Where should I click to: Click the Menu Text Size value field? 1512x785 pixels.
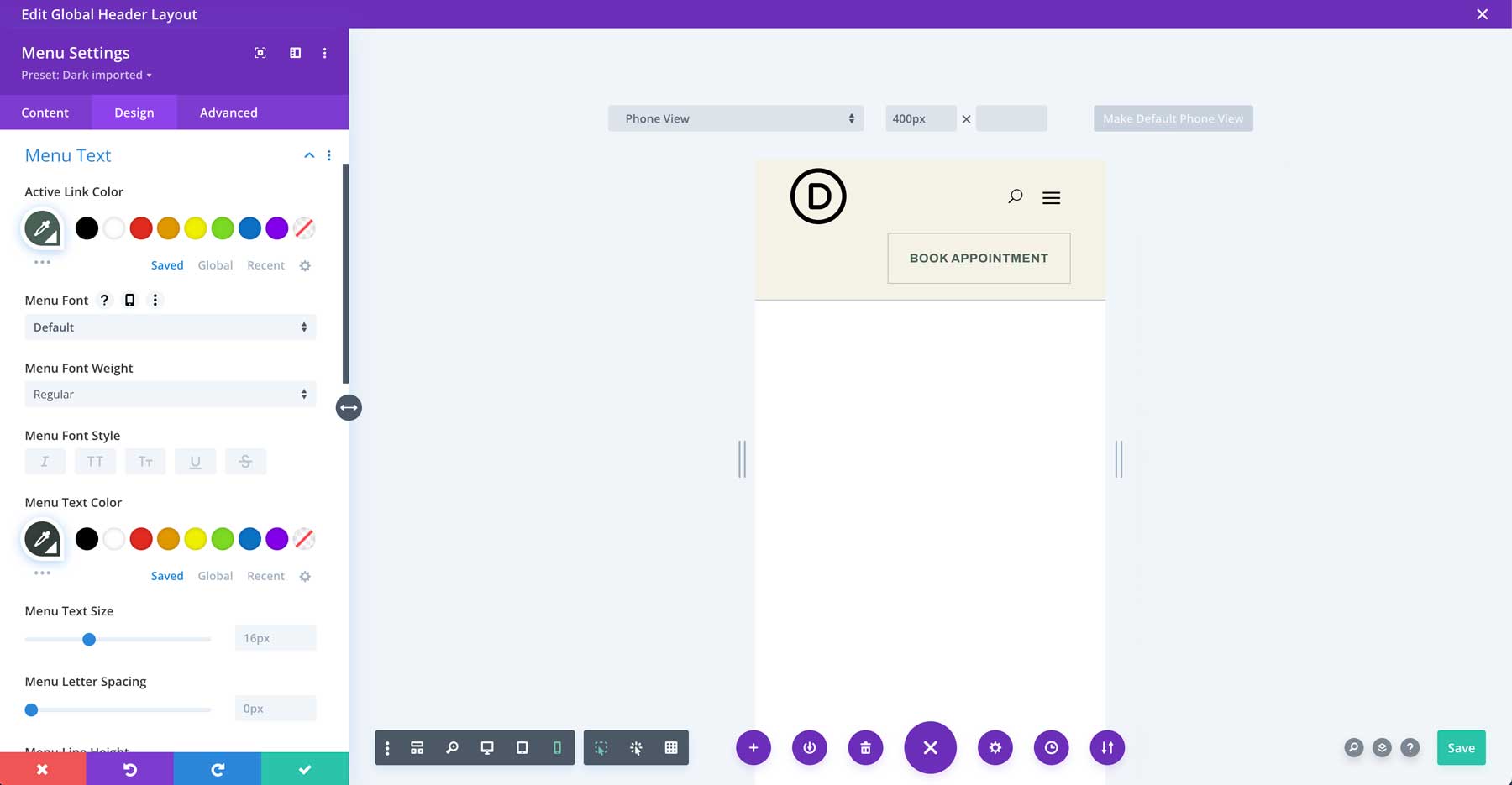click(276, 637)
